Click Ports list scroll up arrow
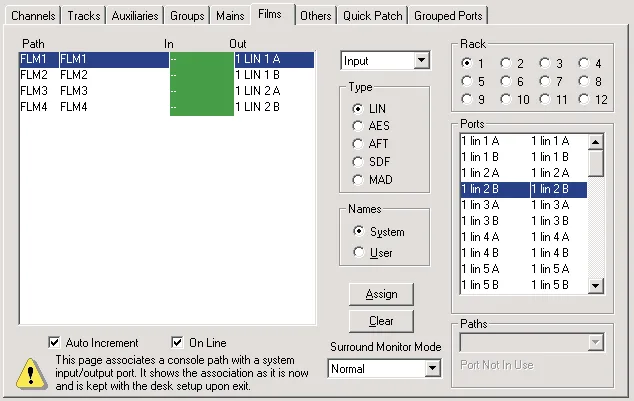Image resolution: width=634 pixels, height=401 pixels. pos(596,142)
